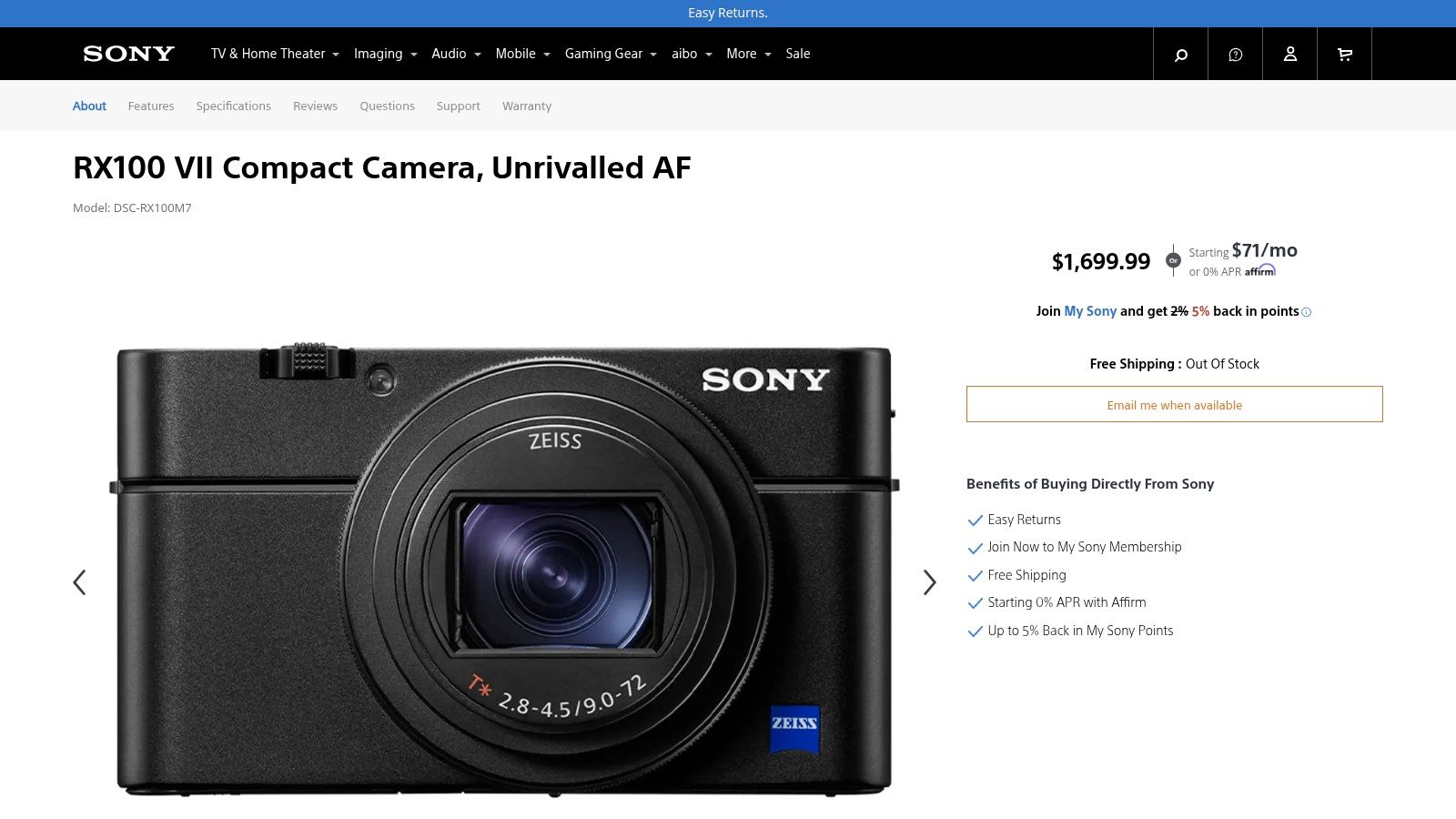This screenshot has width=1456, height=819.
Task: Expand TV & Home Theater menu
Action: (x=275, y=54)
